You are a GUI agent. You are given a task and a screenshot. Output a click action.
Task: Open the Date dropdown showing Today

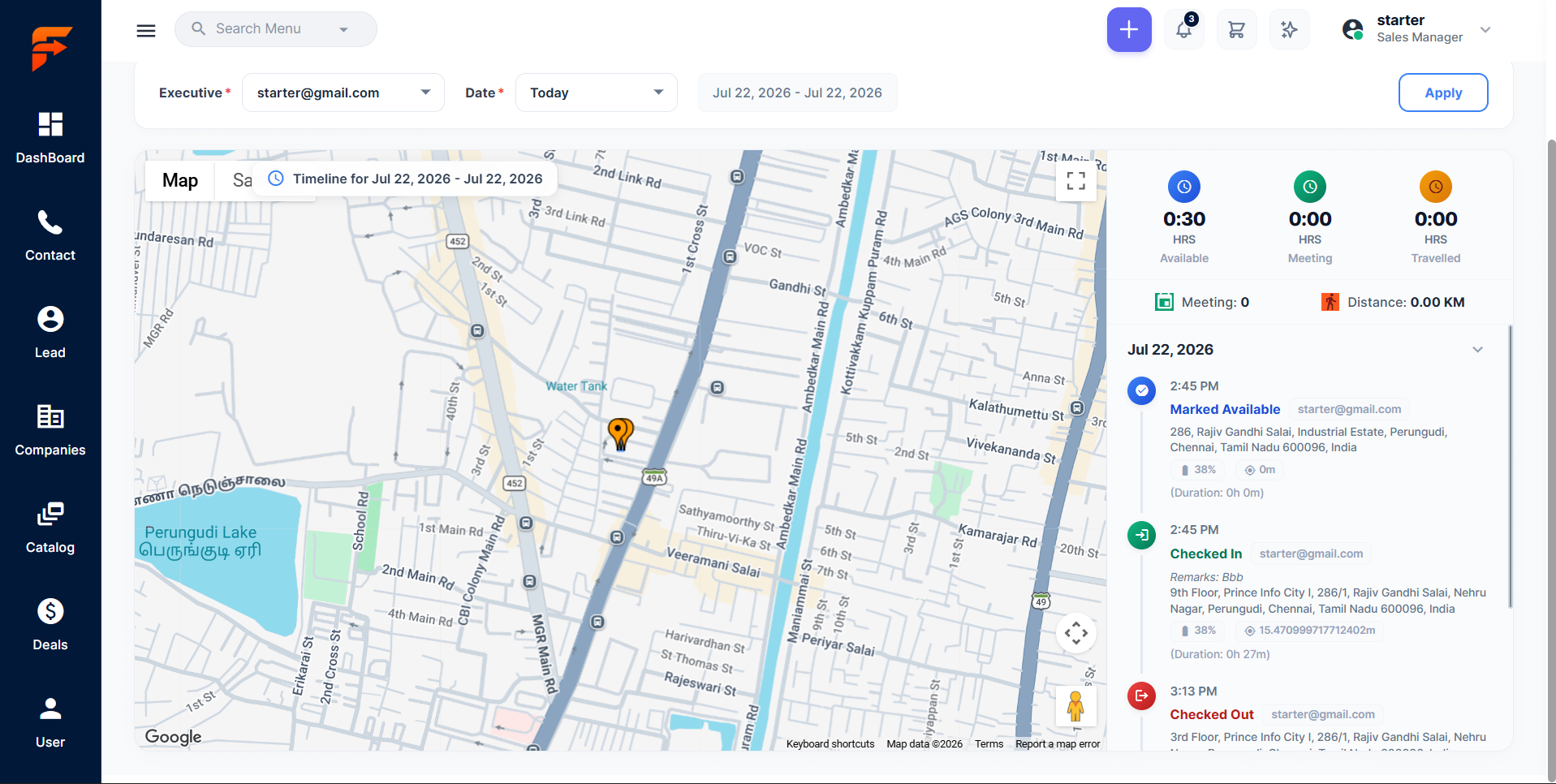pyautogui.click(x=597, y=93)
